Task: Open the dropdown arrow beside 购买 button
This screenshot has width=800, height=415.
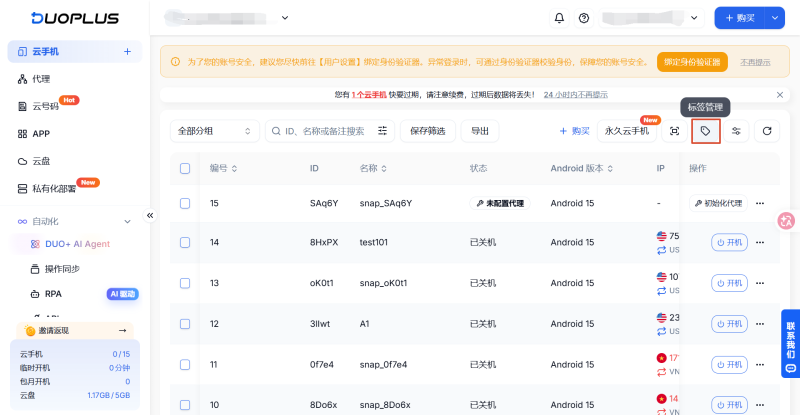Action: pyautogui.click(x=774, y=18)
